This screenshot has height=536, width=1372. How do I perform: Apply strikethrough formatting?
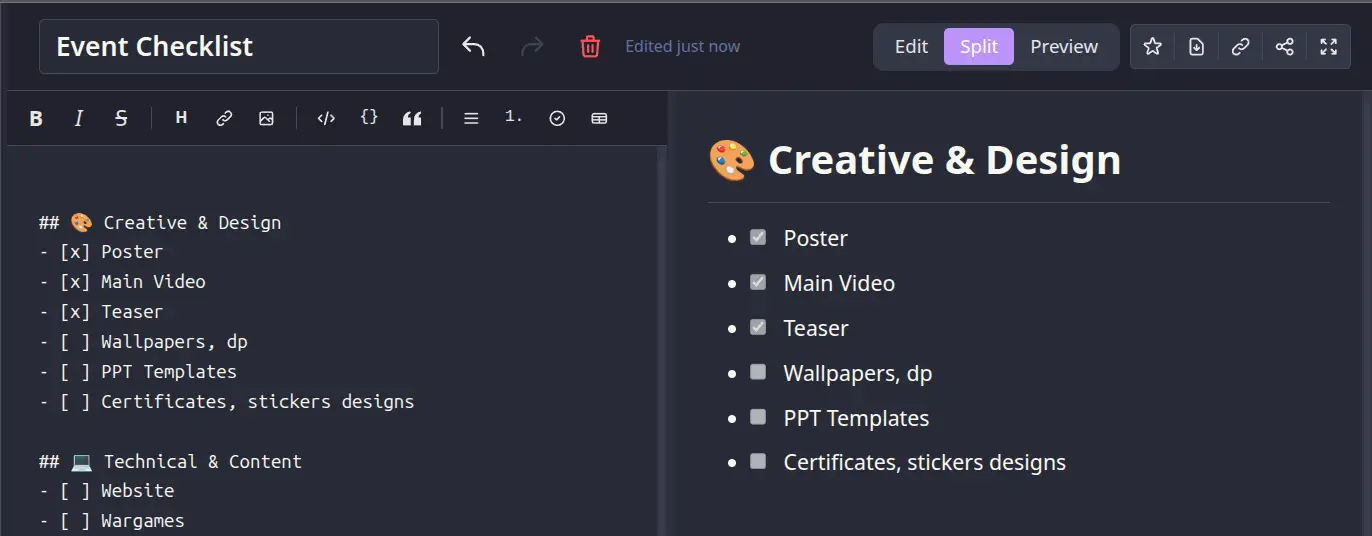click(x=121, y=118)
